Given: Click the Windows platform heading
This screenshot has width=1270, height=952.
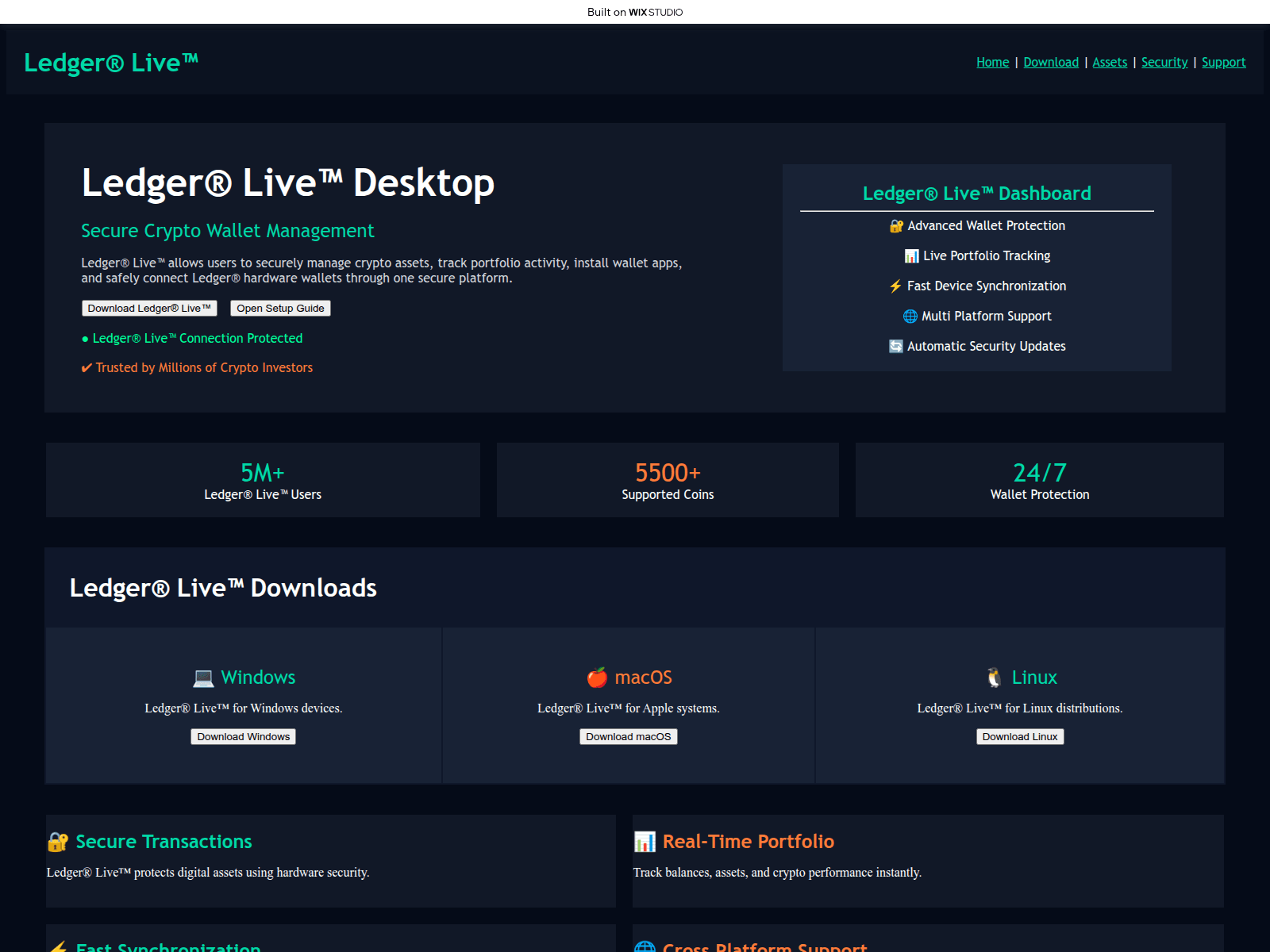Looking at the screenshot, I should click(258, 678).
